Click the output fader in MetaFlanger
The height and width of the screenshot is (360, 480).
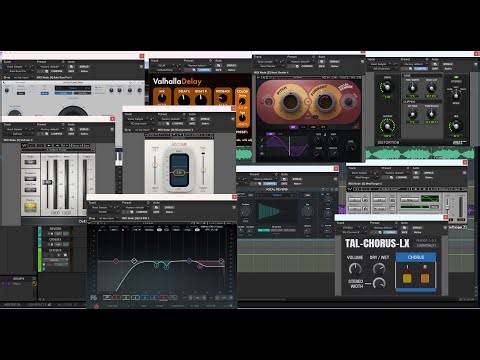(x=448, y=206)
